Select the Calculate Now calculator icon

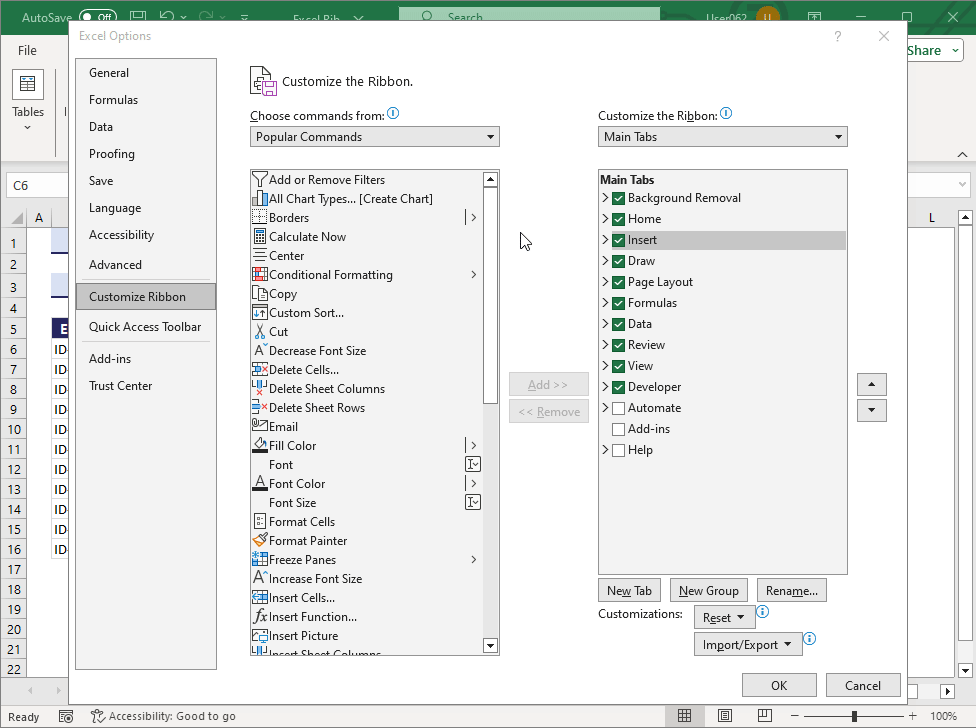pyautogui.click(x=260, y=236)
